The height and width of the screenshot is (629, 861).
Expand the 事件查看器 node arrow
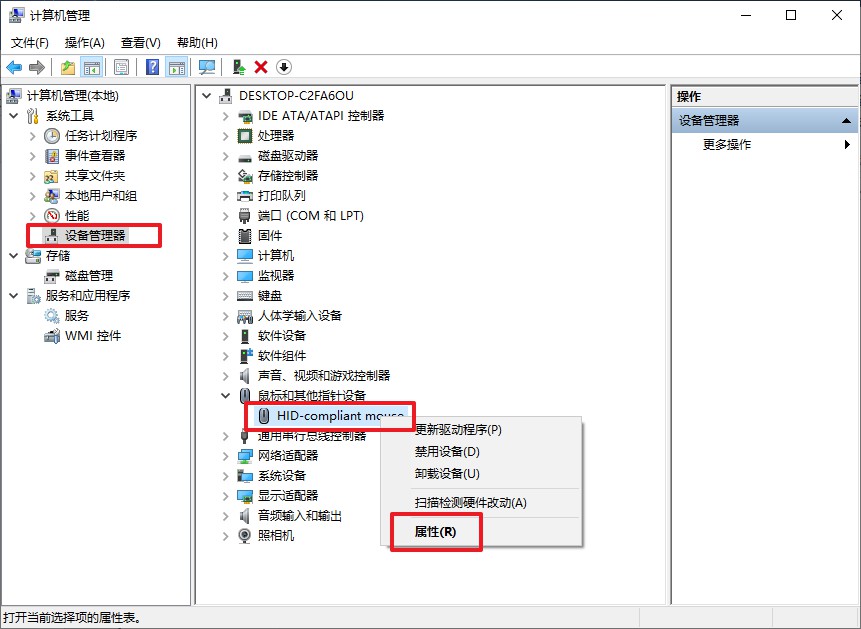(32, 156)
